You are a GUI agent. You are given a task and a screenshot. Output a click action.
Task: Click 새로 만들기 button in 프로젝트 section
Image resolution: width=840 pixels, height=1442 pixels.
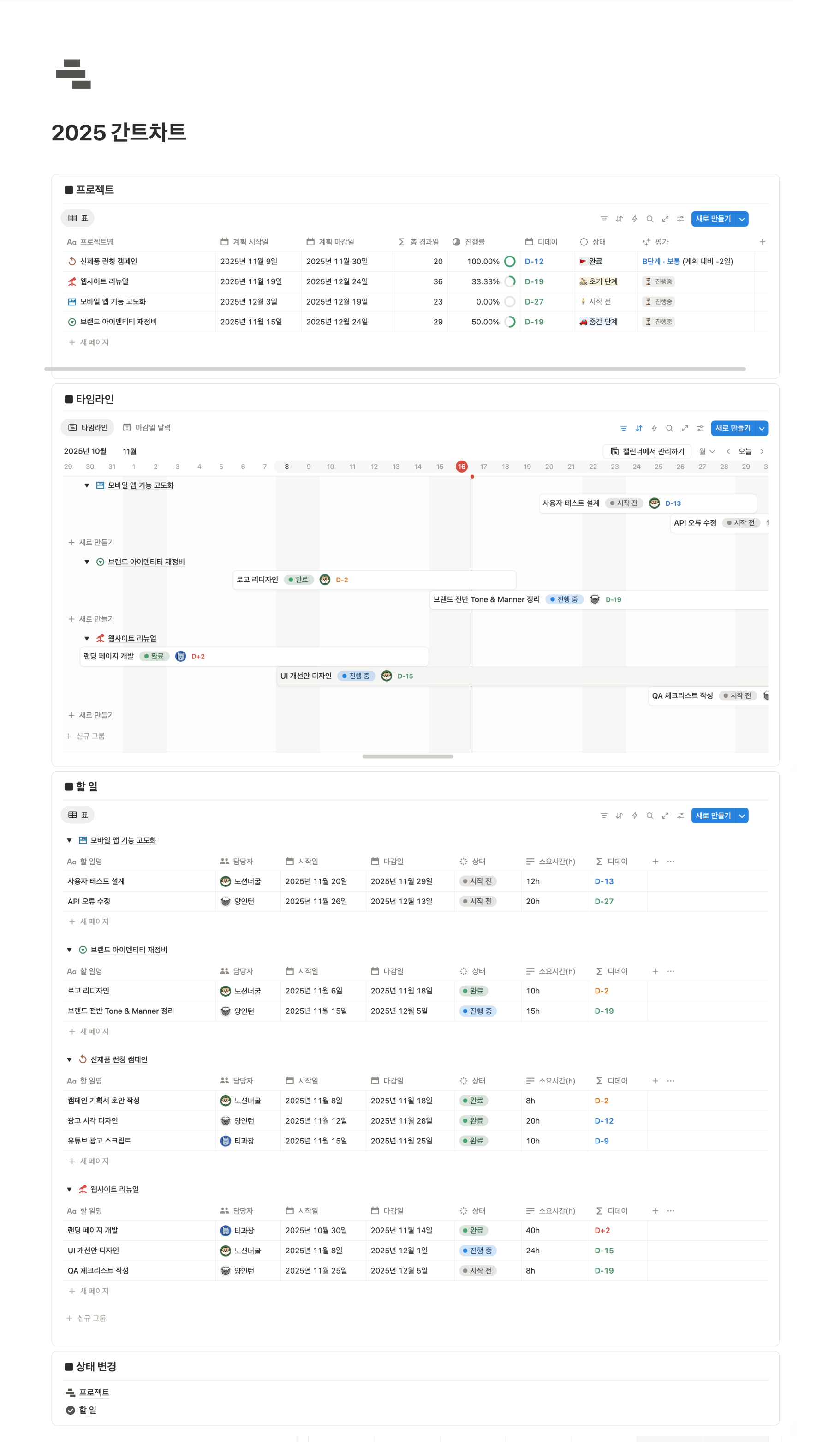click(714, 219)
